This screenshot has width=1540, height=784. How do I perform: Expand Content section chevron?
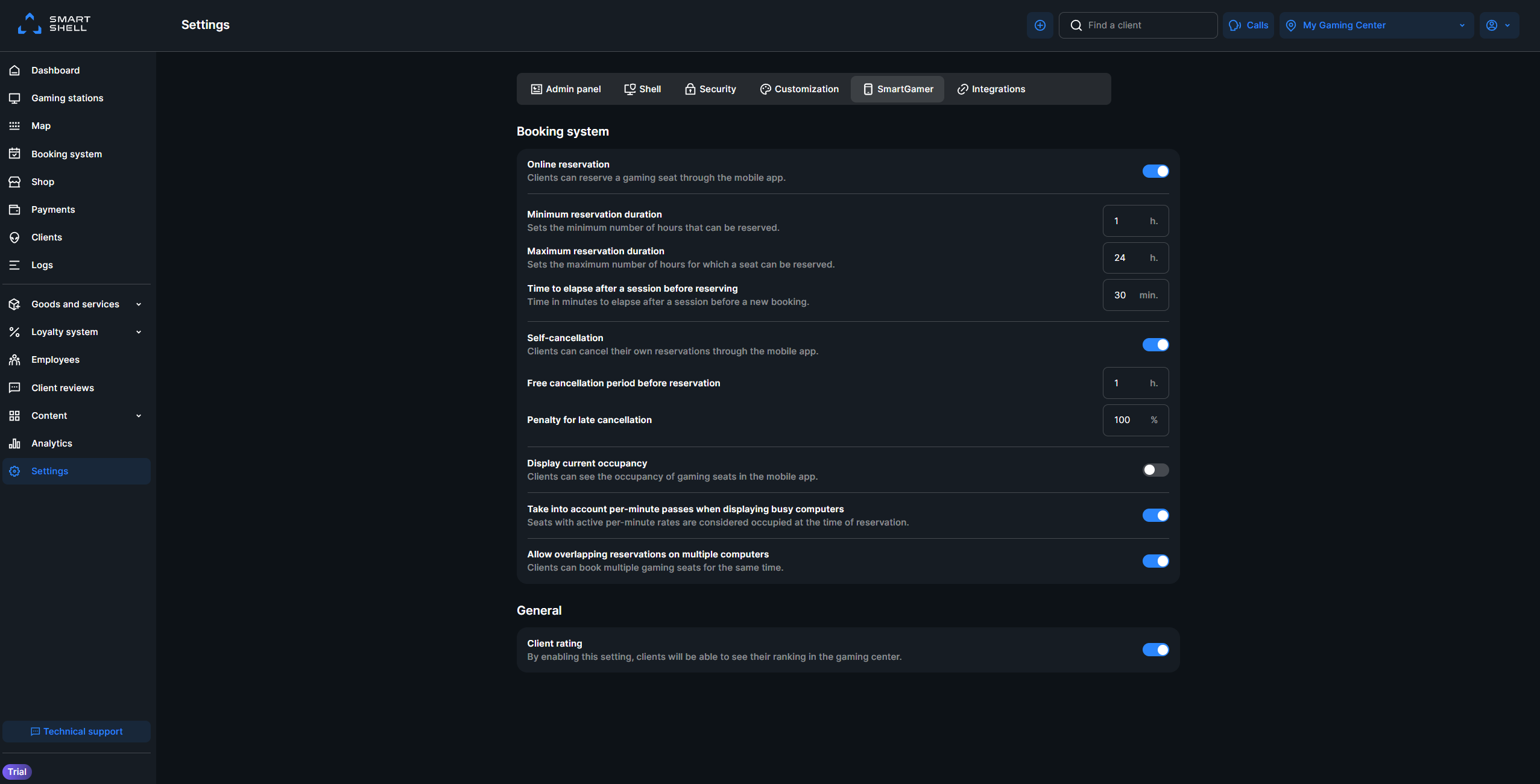pos(139,416)
